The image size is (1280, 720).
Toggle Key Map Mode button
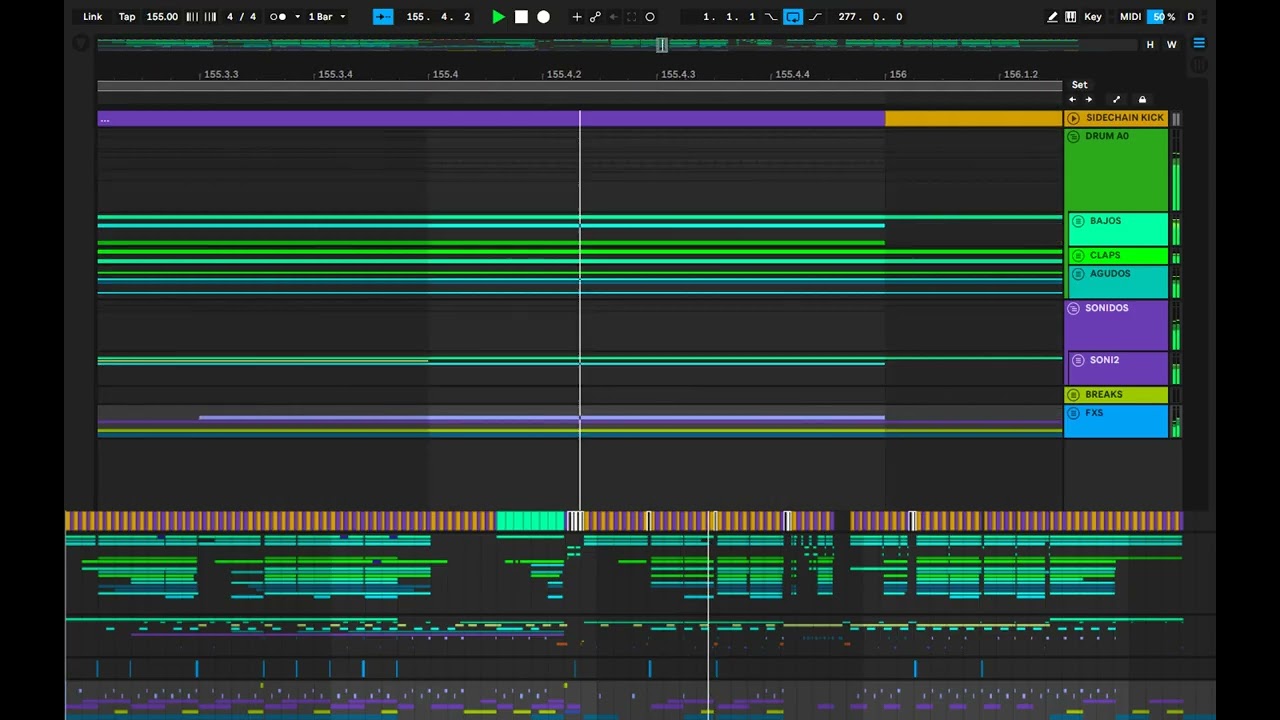pyautogui.click(x=1093, y=17)
